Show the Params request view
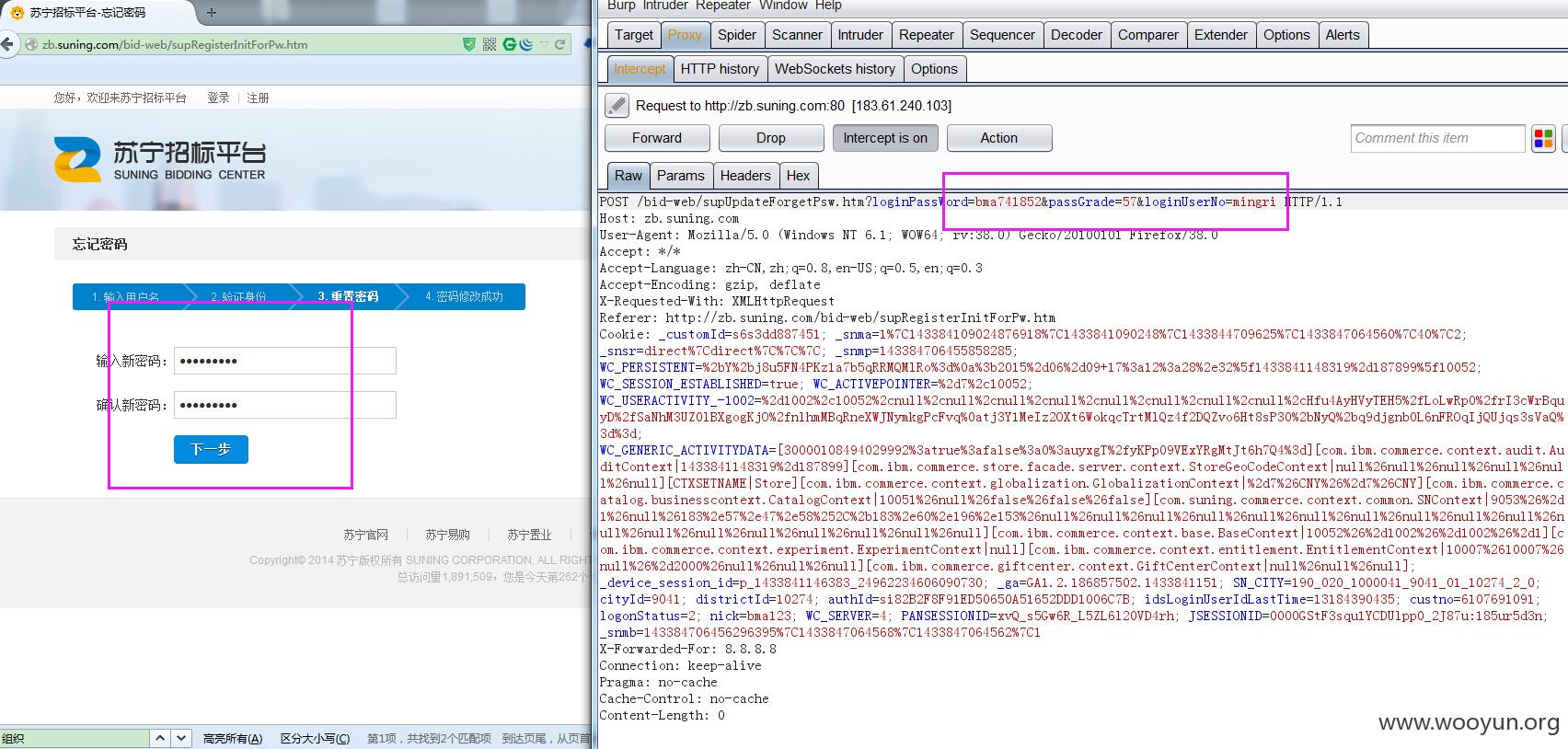This screenshot has height=749, width=1568. [x=681, y=176]
